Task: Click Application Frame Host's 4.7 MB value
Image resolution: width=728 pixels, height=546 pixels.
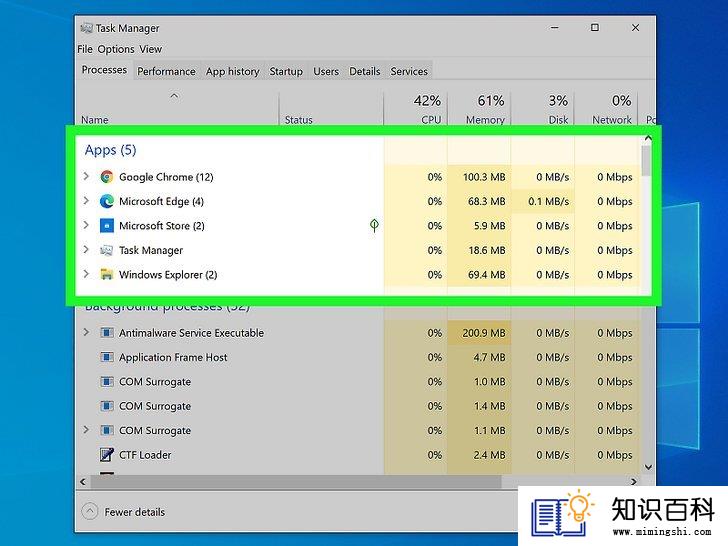Action: coord(489,357)
